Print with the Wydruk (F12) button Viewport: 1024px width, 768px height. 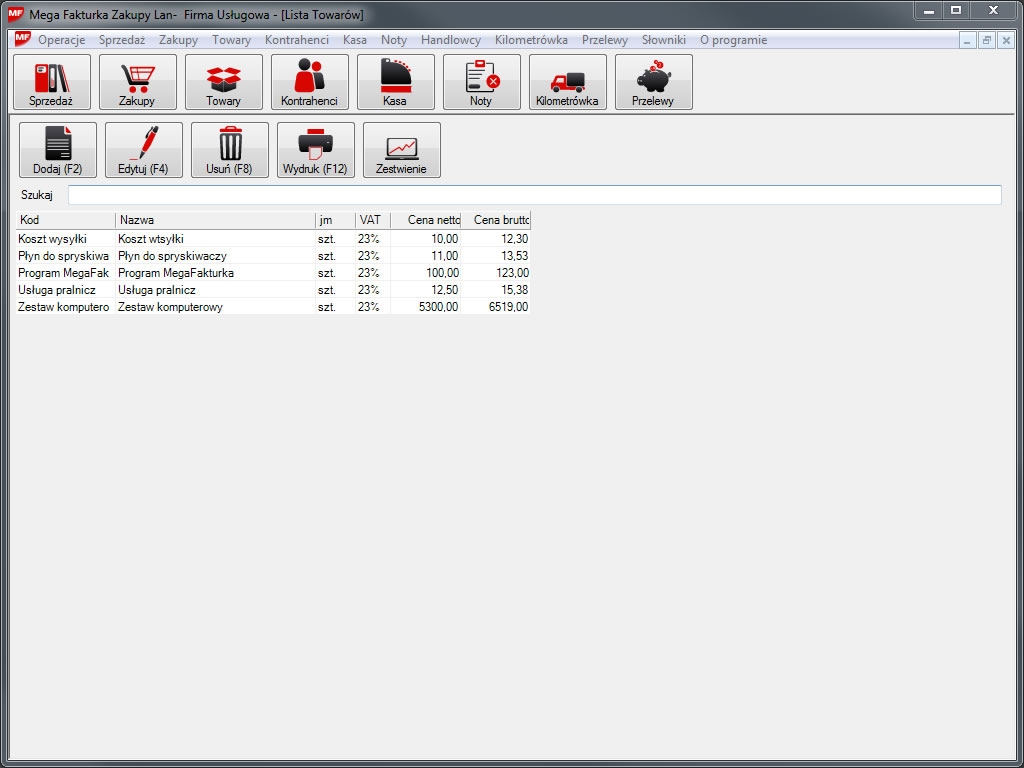tap(316, 150)
